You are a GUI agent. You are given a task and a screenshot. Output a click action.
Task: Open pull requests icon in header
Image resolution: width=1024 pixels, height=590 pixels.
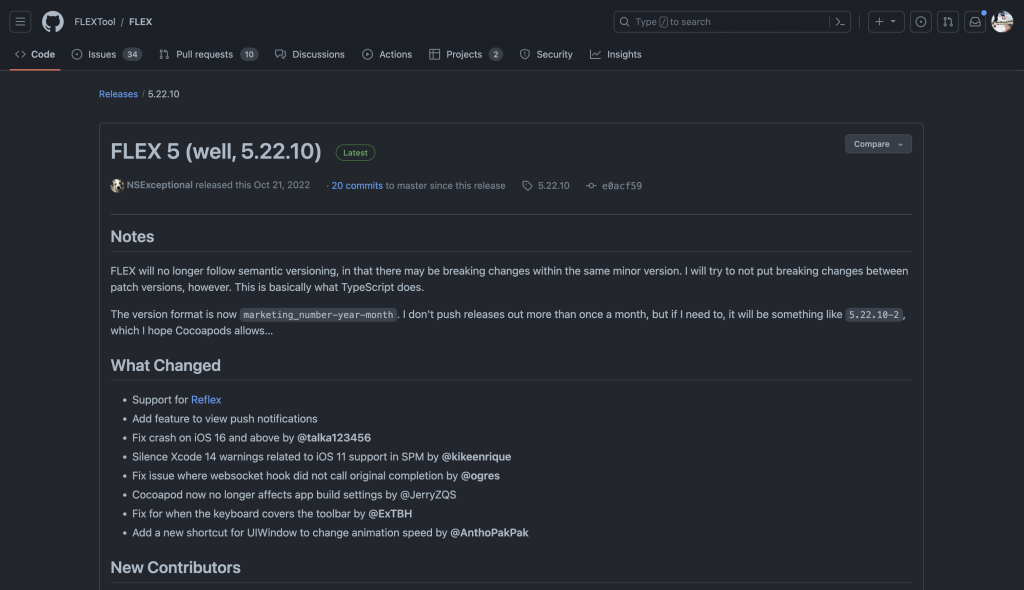[x=948, y=22]
